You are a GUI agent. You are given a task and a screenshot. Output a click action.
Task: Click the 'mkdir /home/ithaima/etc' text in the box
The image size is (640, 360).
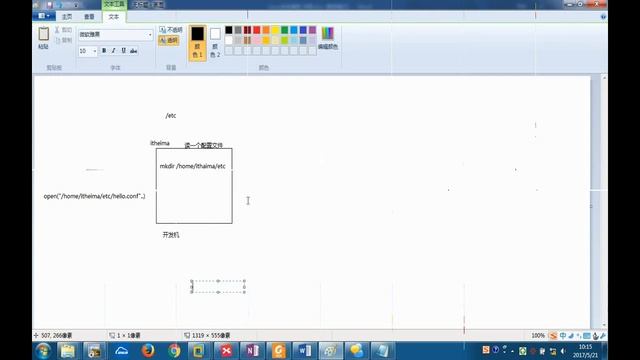click(x=192, y=166)
